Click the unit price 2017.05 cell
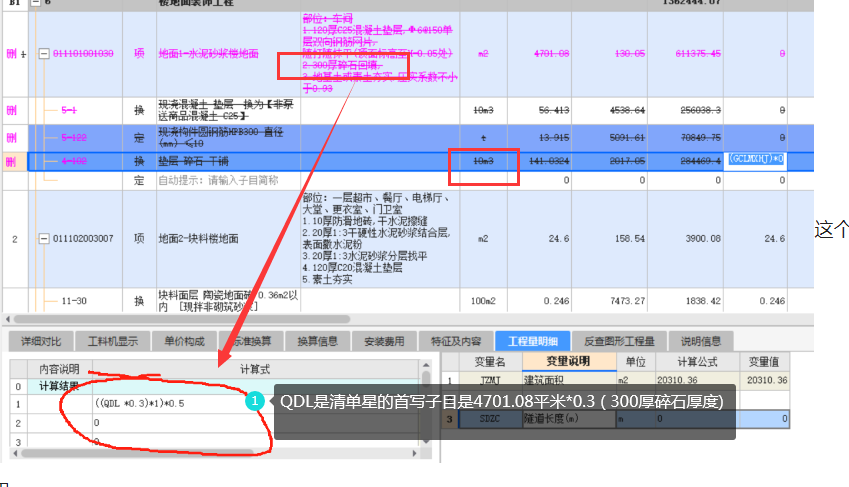Screen dimensions: 849x487 pyautogui.click(x=610, y=161)
